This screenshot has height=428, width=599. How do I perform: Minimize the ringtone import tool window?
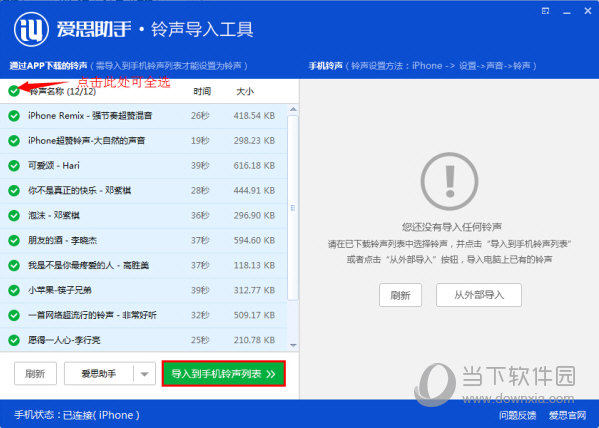point(567,12)
